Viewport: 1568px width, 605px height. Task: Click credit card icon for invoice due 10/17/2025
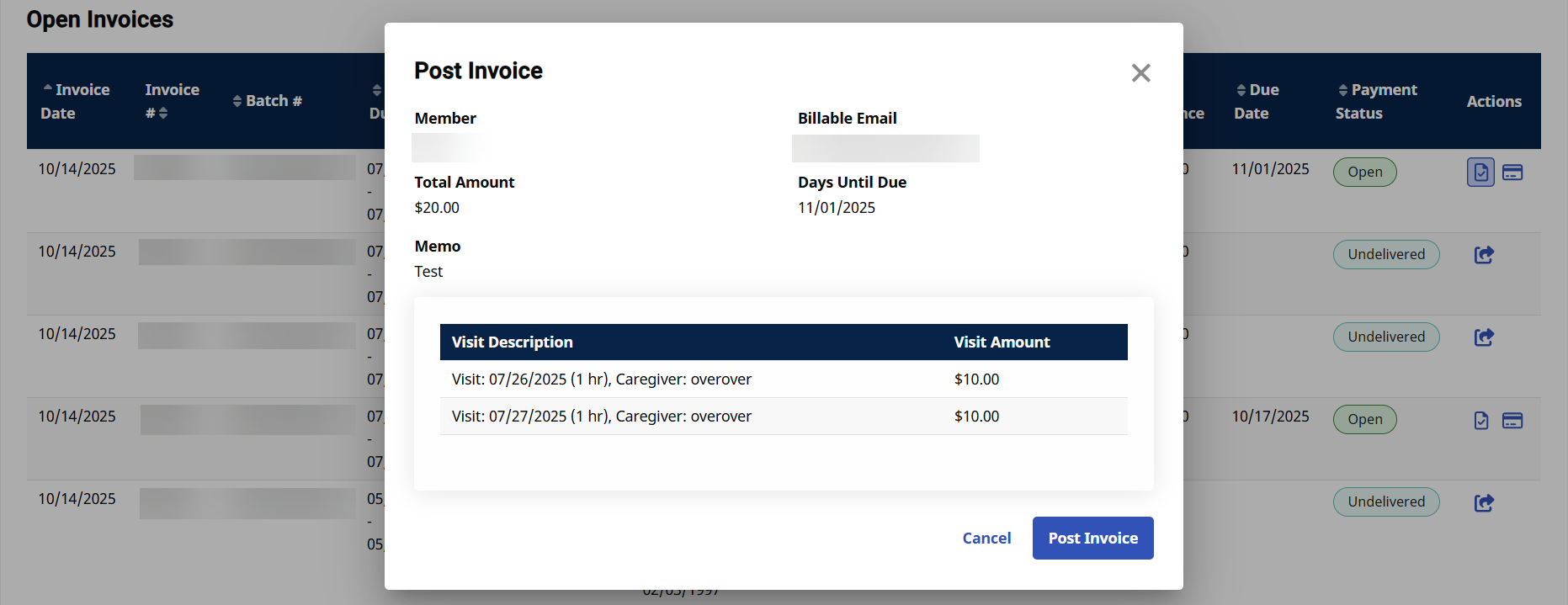coord(1512,421)
